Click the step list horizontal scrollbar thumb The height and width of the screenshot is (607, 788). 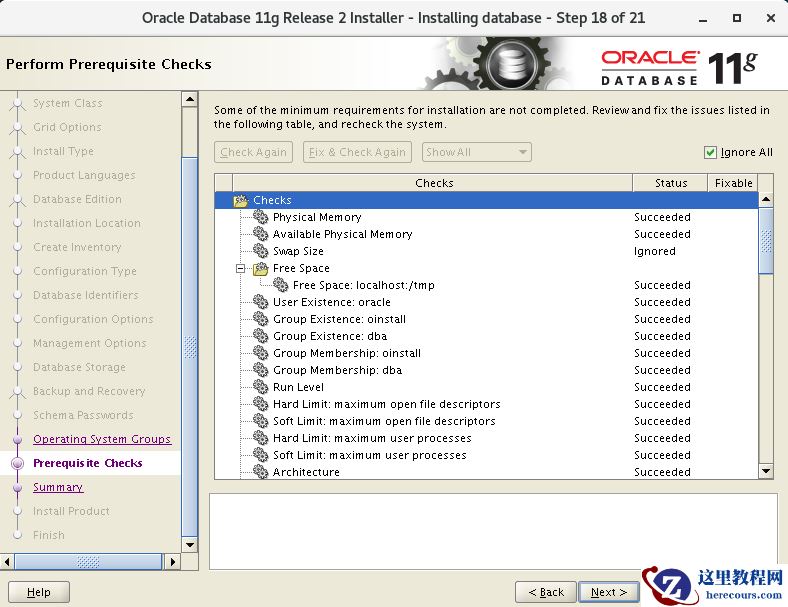88,561
